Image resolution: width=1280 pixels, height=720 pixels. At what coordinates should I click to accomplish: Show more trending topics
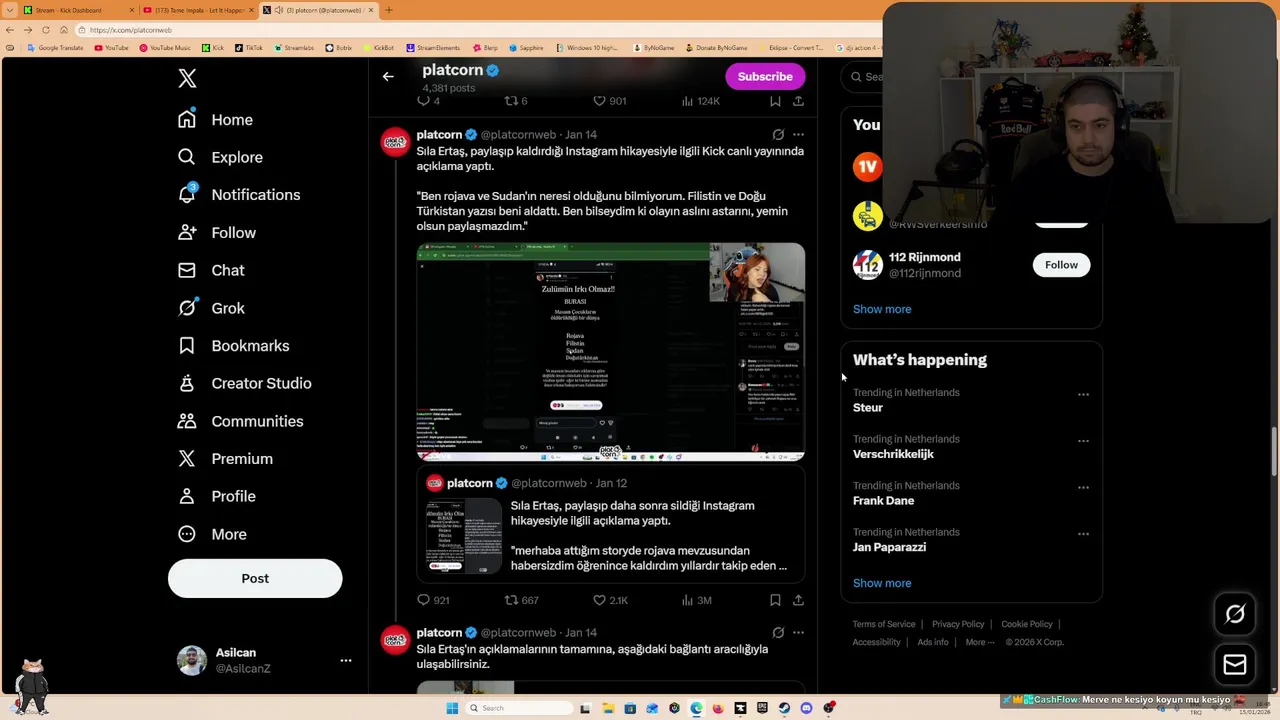[882, 583]
